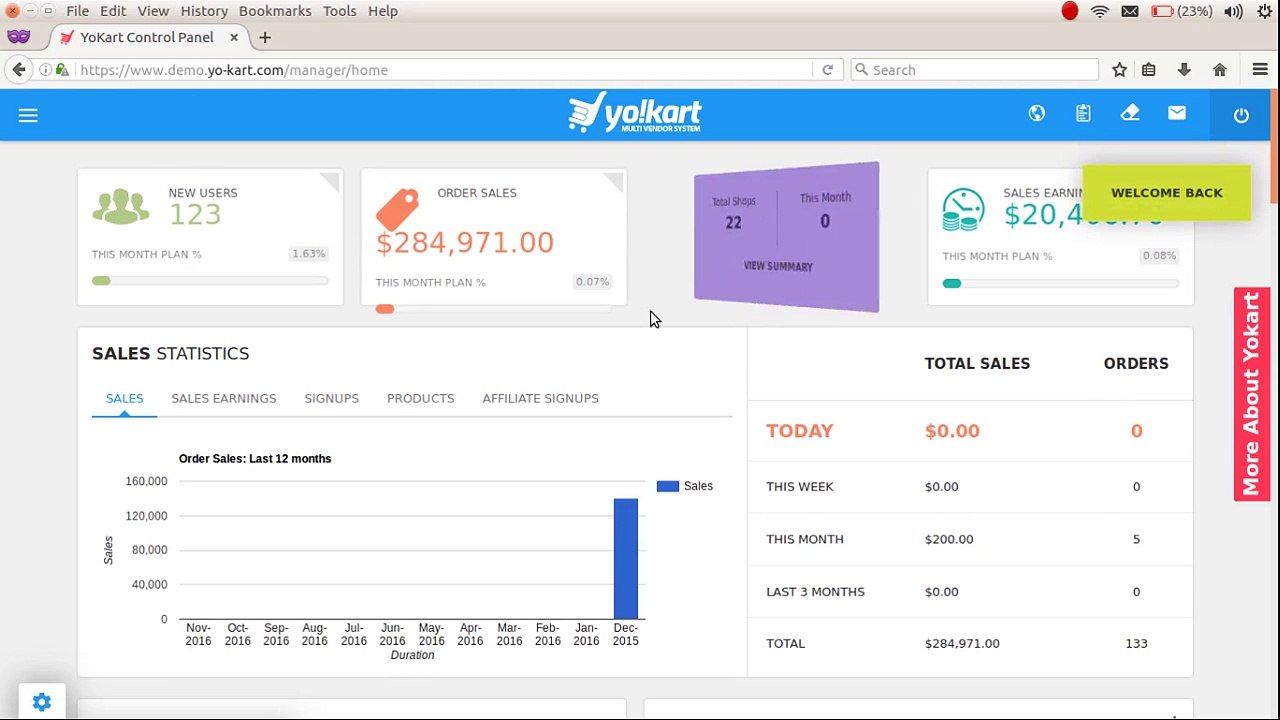Switch to the Products tab
Screen dimensions: 1280x720
(x=421, y=398)
